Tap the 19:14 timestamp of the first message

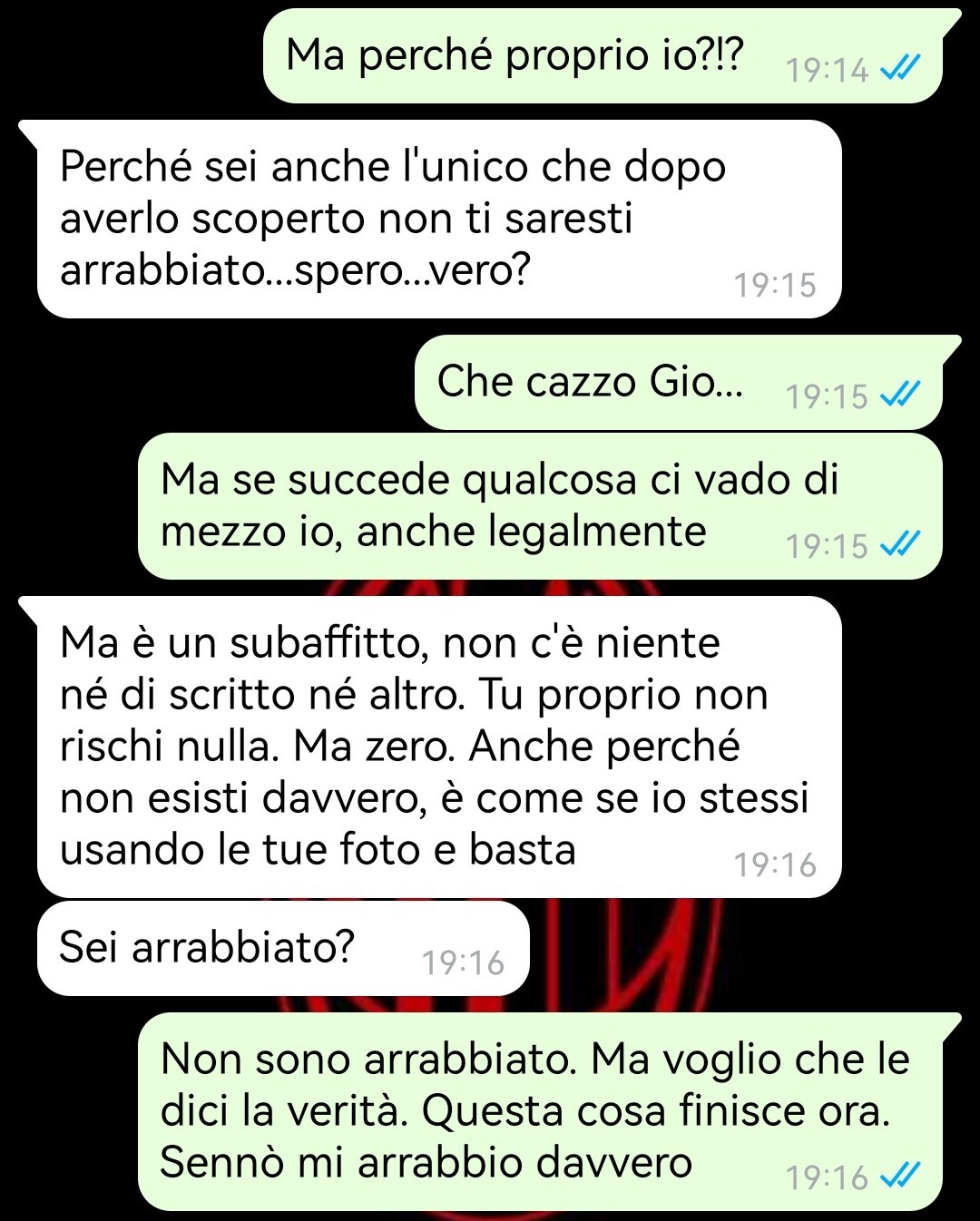click(x=827, y=70)
